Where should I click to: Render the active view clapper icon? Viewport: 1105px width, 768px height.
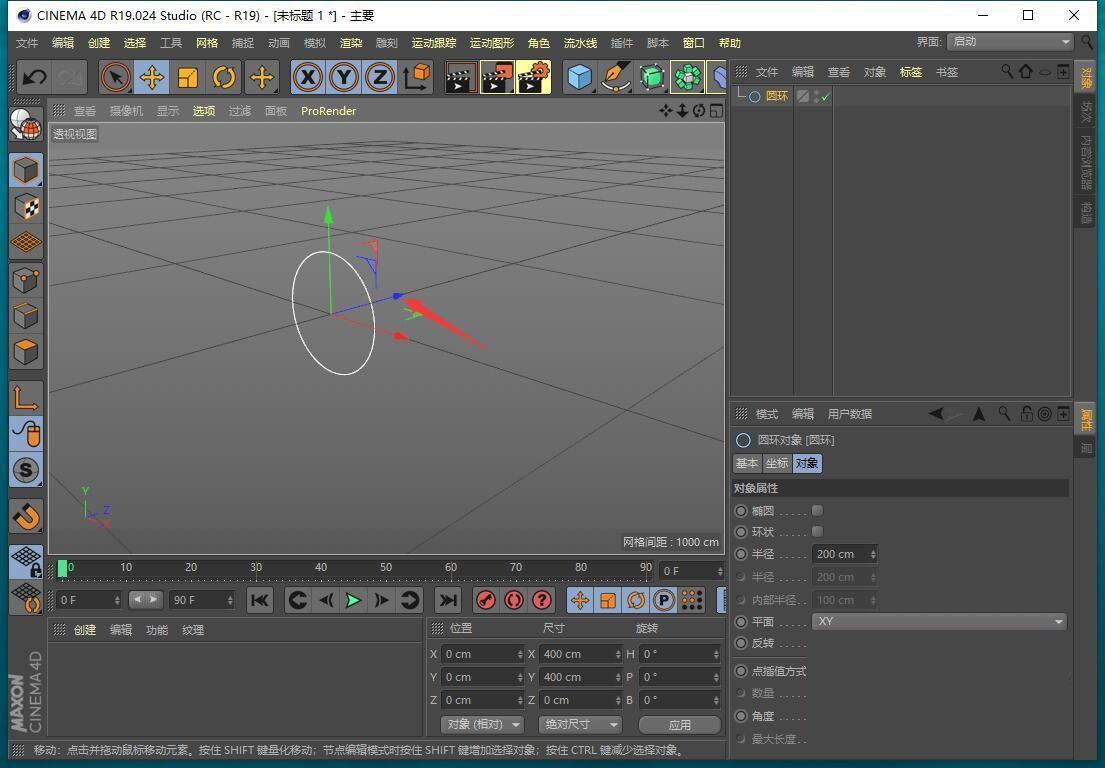coord(461,77)
